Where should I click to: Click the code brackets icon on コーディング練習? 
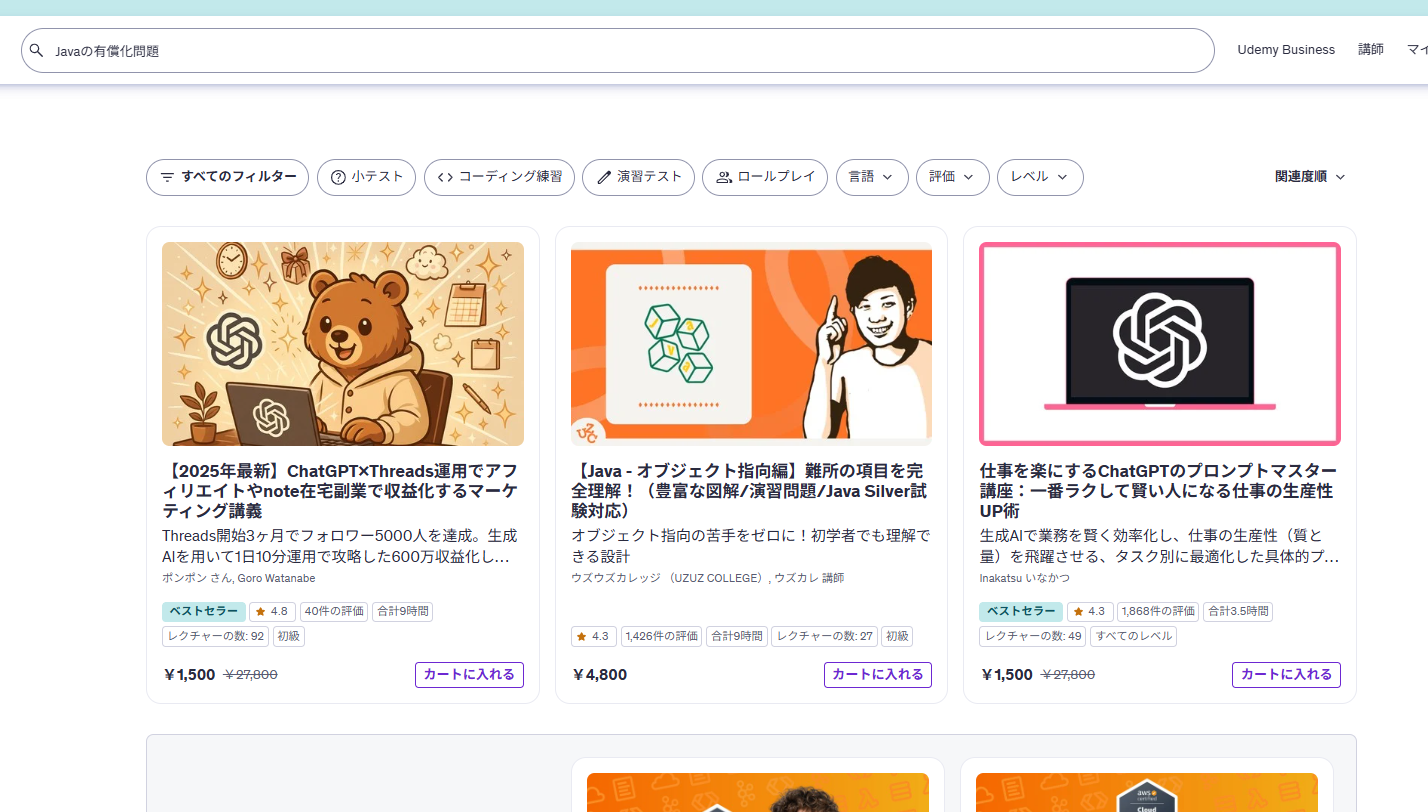coord(445,177)
